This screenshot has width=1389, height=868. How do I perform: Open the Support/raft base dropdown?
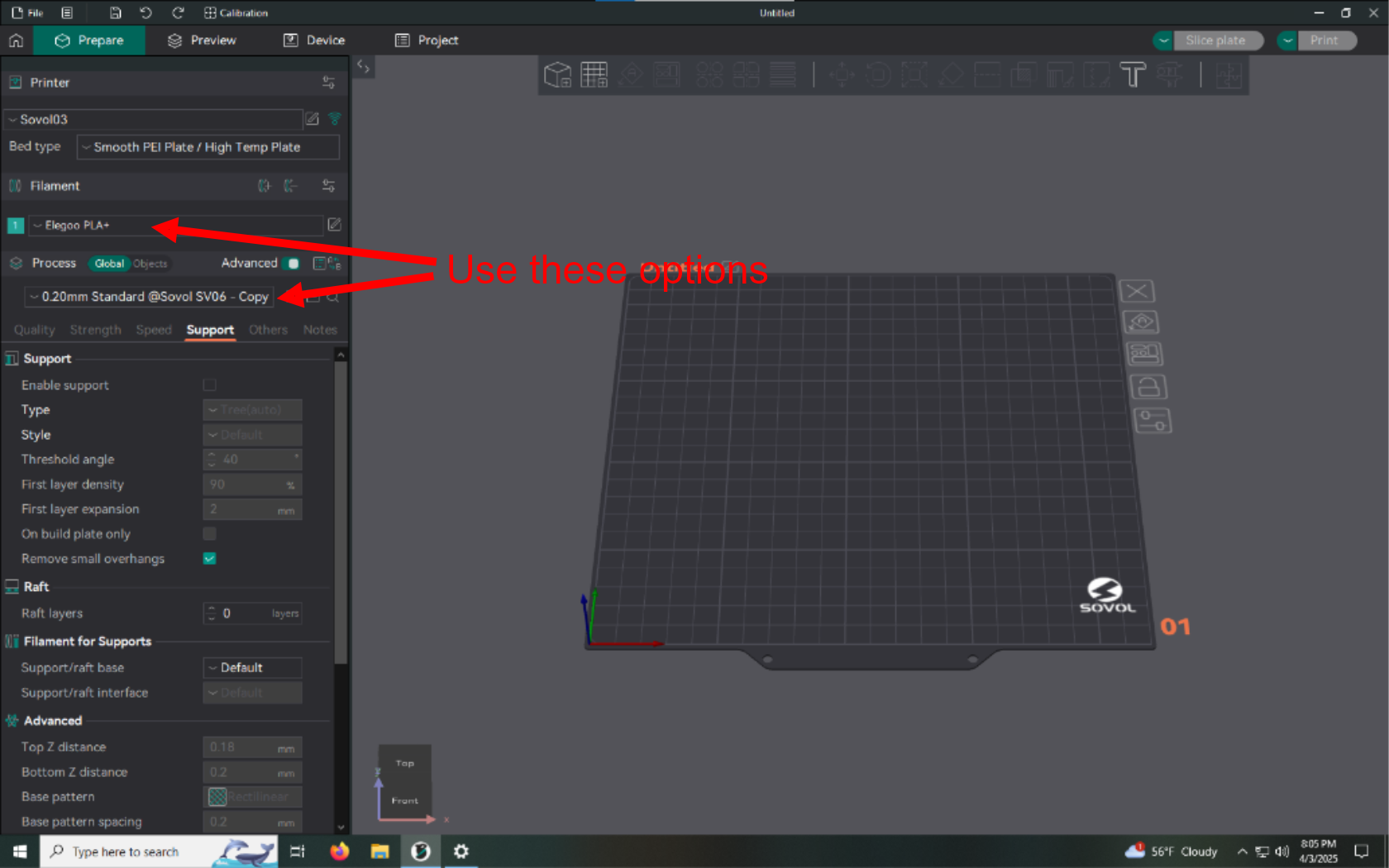[x=252, y=668]
